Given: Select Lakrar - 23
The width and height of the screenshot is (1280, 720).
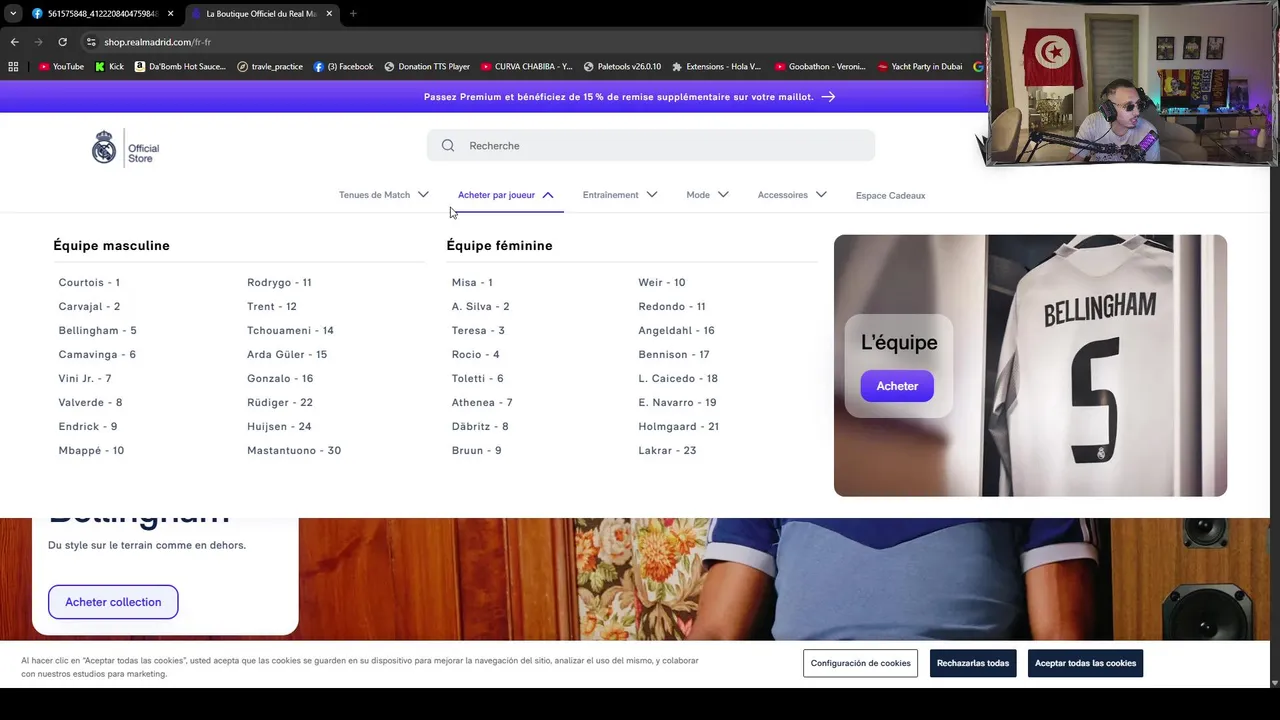Looking at the screenshot, I should pyautogui.click(x=667, y=451).
